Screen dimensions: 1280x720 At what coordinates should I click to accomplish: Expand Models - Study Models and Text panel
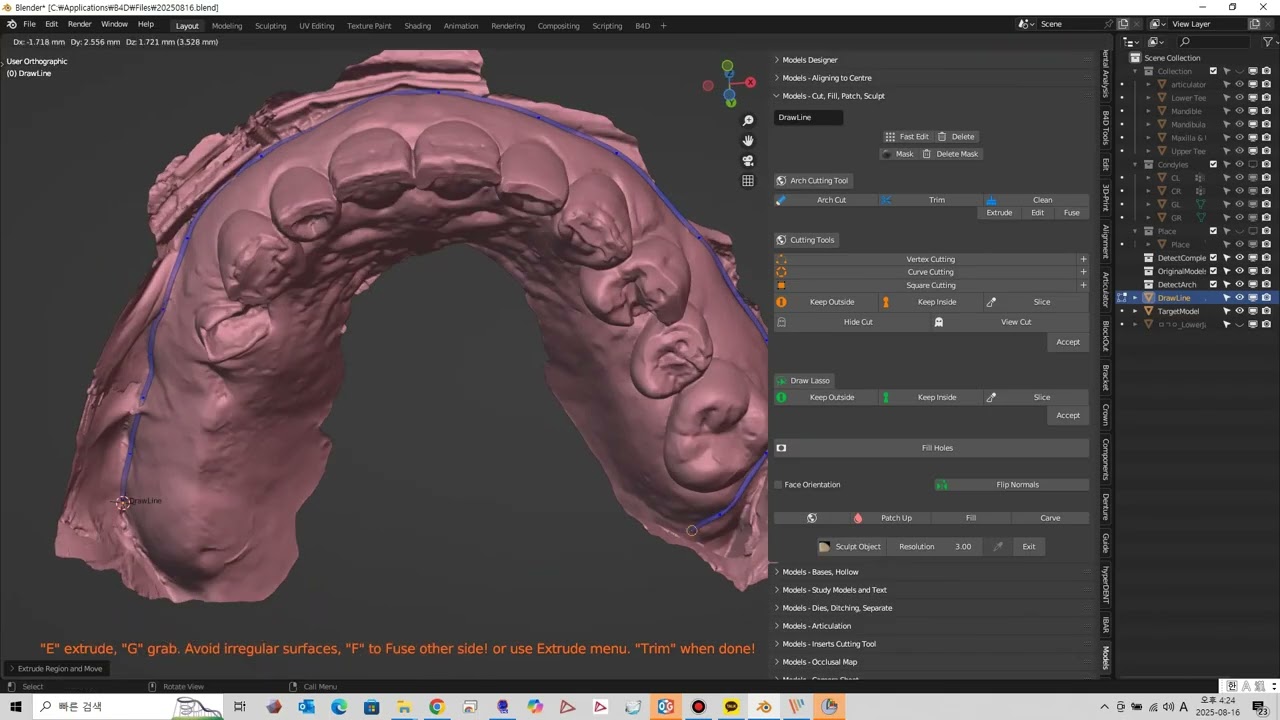[834, 590]
